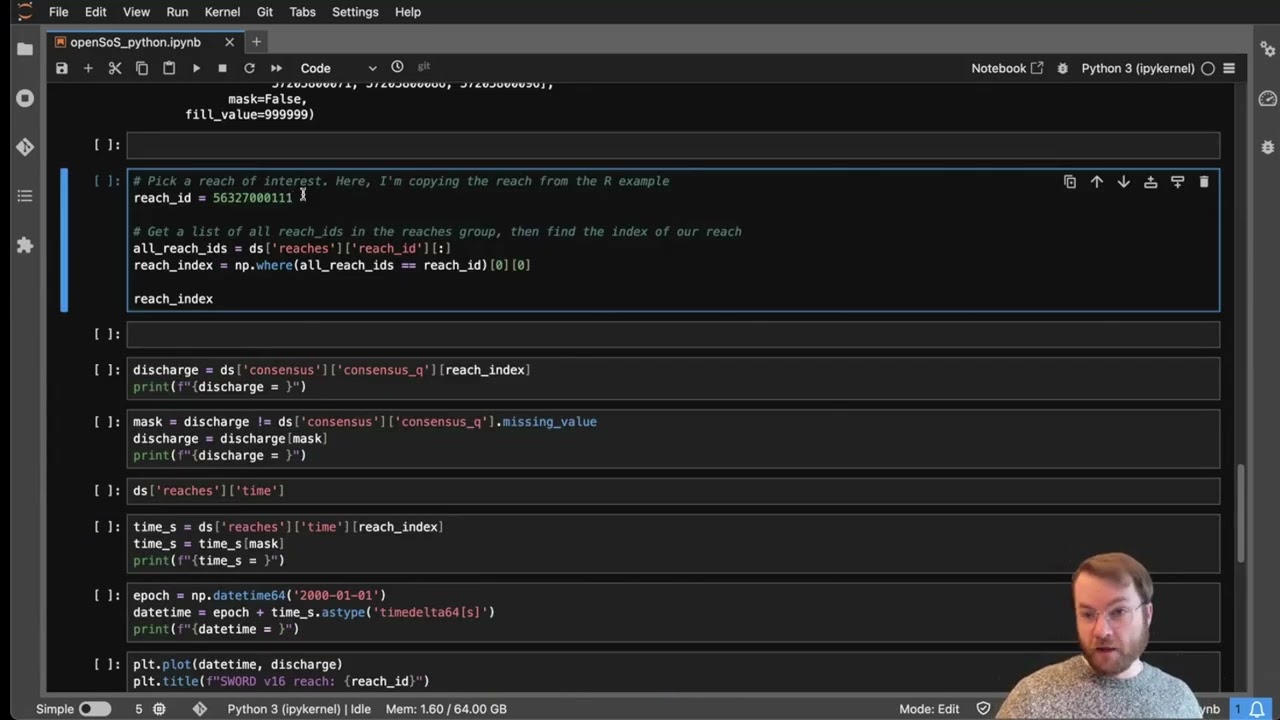Delete the active cell with trash icon
1280x720 pixels.
[x=1204, y=182]
